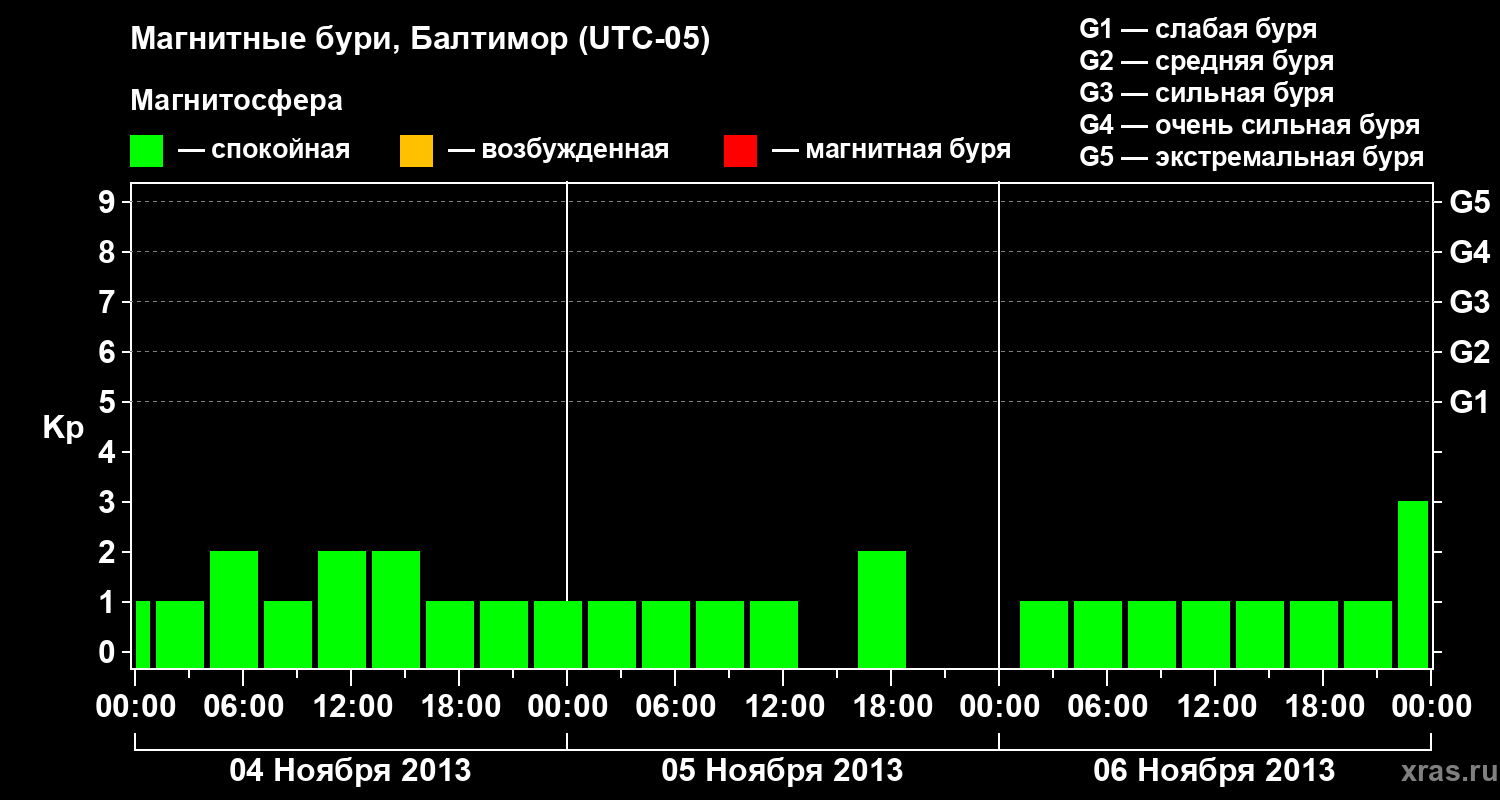Click the line 'G3 — сильная буря'

1207,93
